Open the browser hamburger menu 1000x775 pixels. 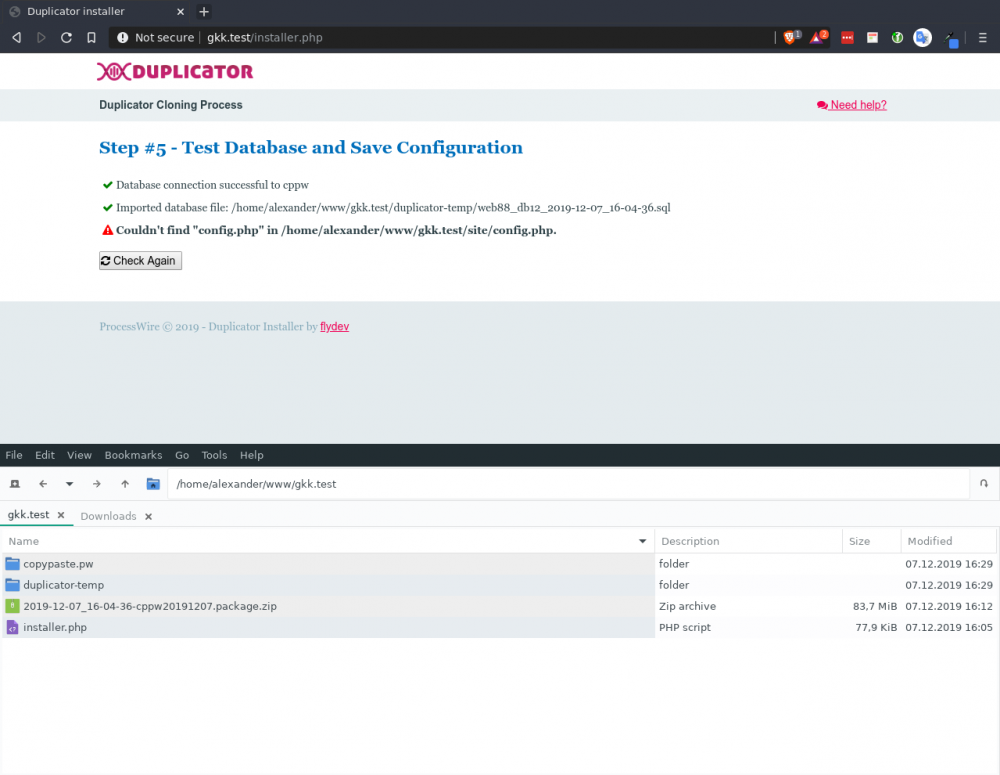point(984,38)
